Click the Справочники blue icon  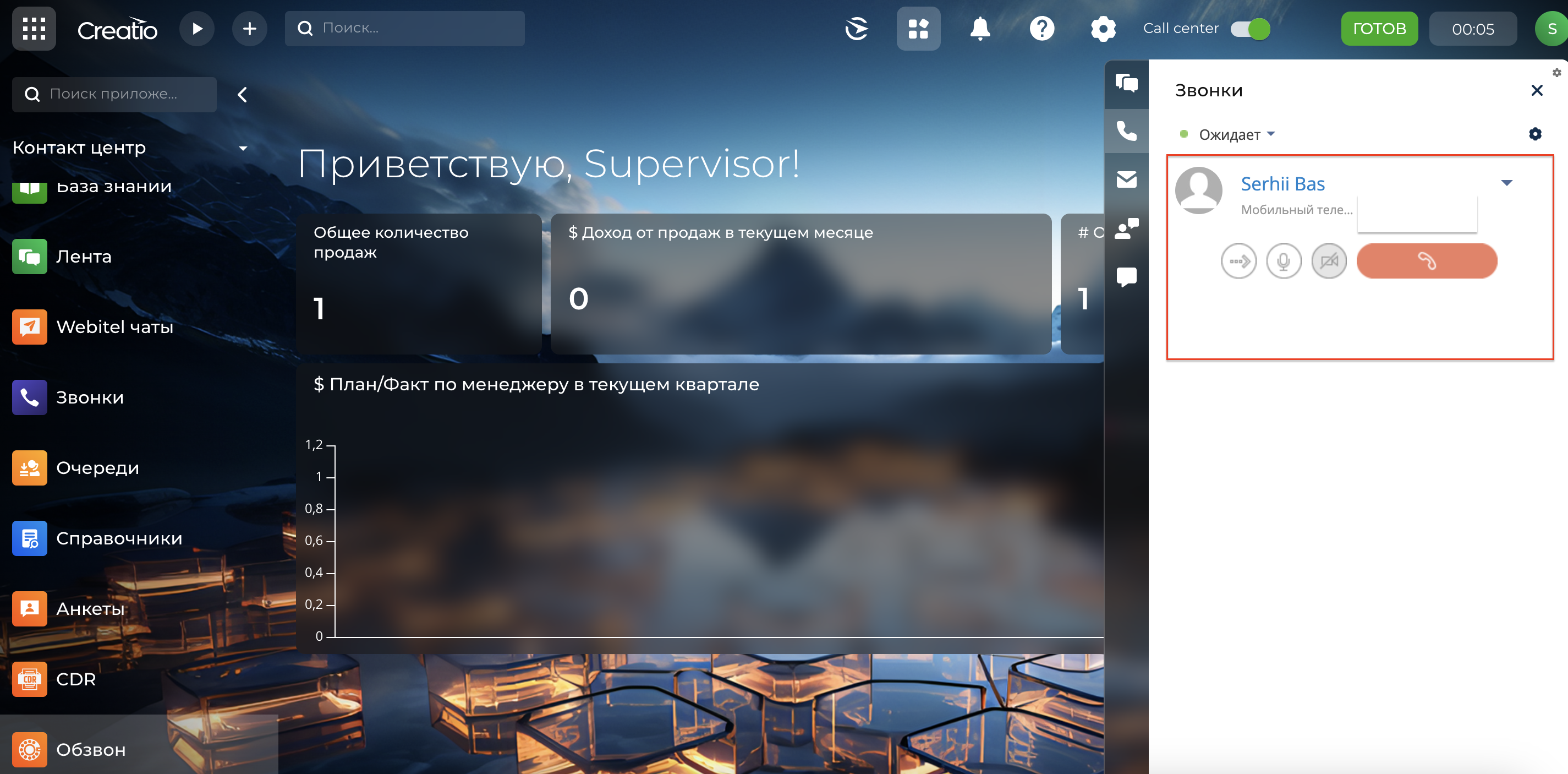point(30,538)
